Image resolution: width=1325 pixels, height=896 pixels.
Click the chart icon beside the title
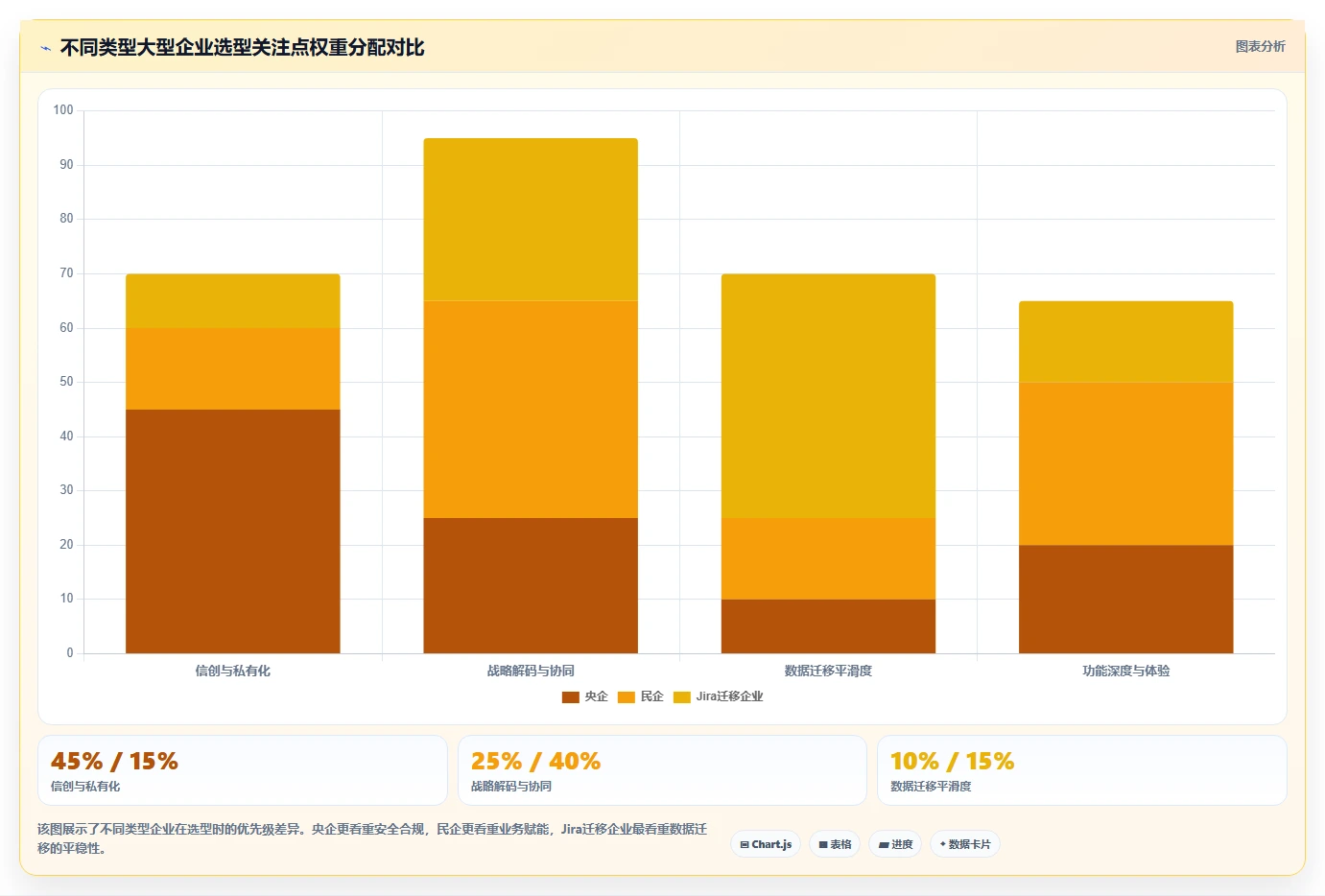point(45,48)
